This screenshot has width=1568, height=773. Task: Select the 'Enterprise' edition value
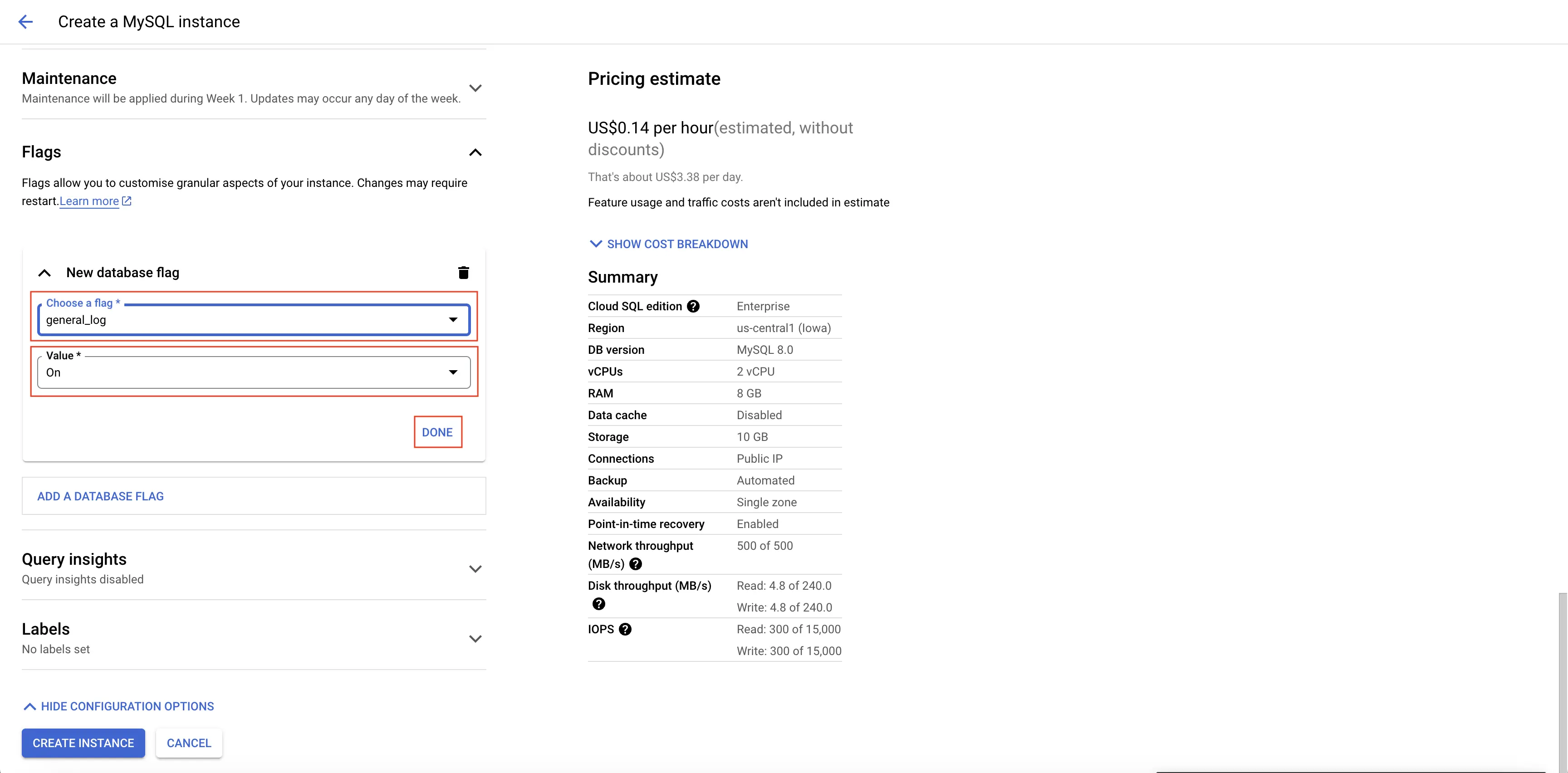[x=763, y=306]
